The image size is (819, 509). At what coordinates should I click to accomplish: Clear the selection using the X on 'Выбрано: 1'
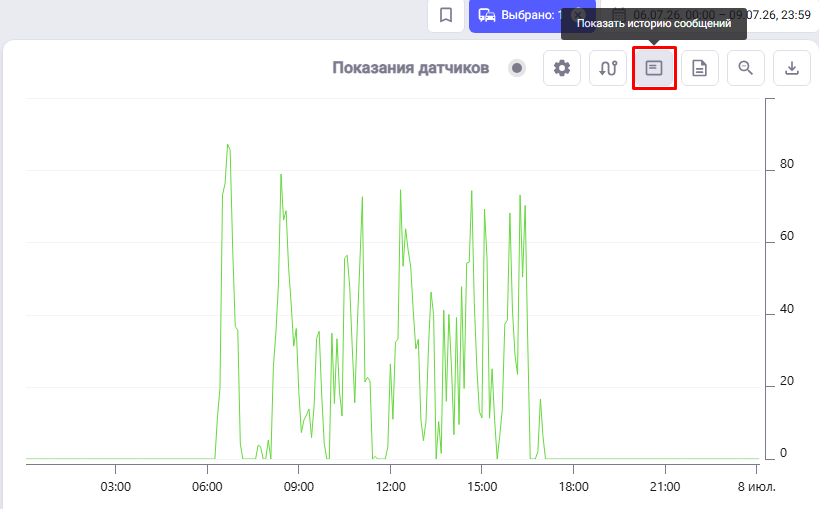[x=578, y=15]
